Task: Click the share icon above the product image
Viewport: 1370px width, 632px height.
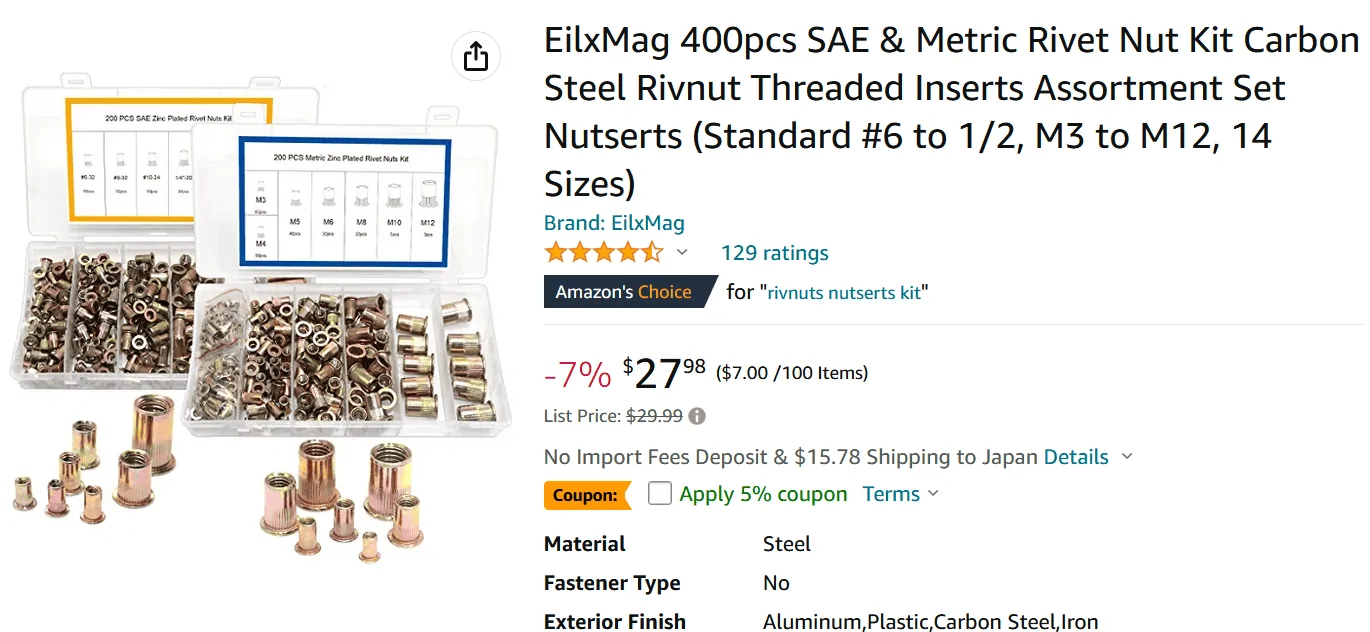Action: [476, 56]
